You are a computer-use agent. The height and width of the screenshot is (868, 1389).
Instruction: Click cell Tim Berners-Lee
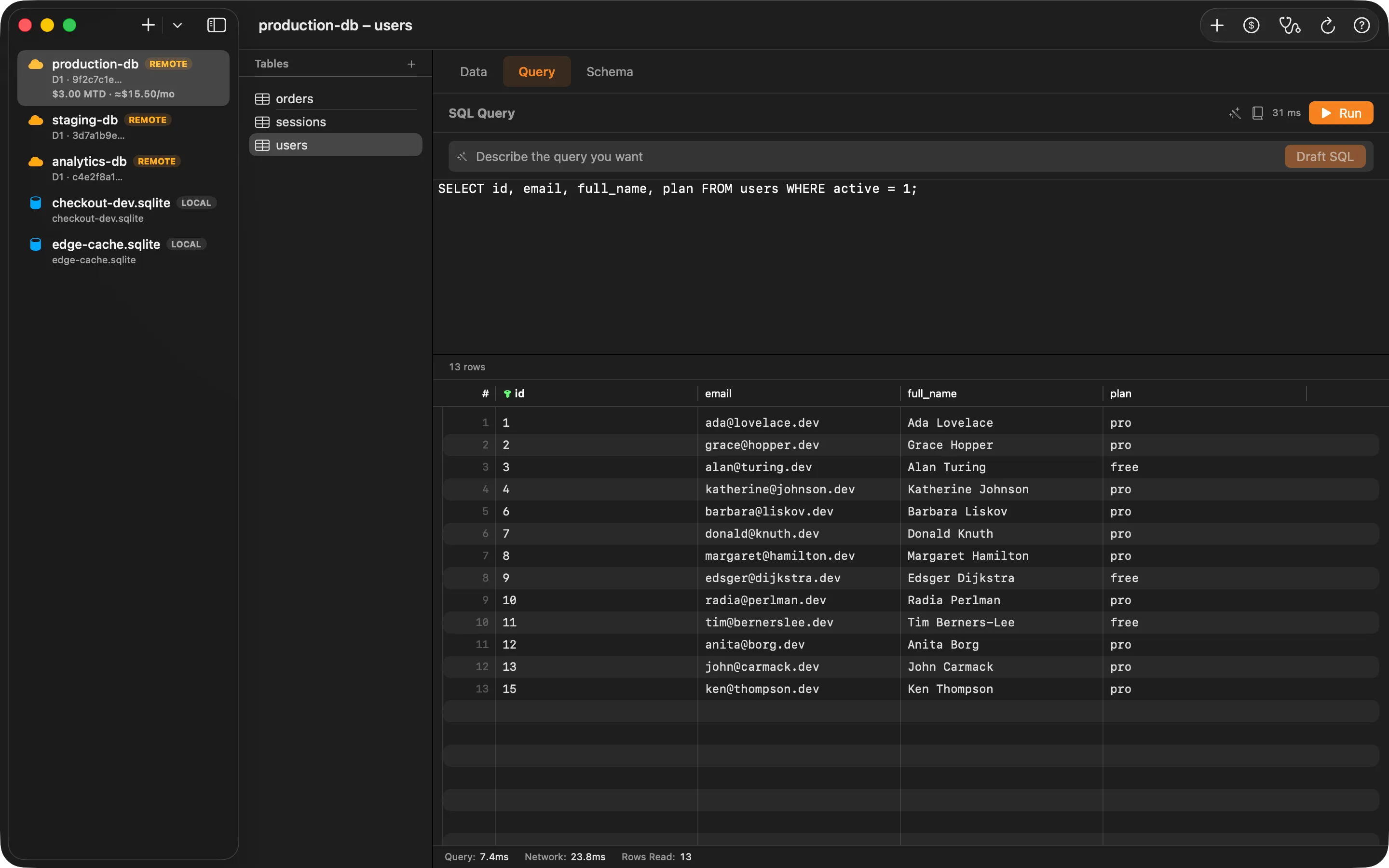961,622
